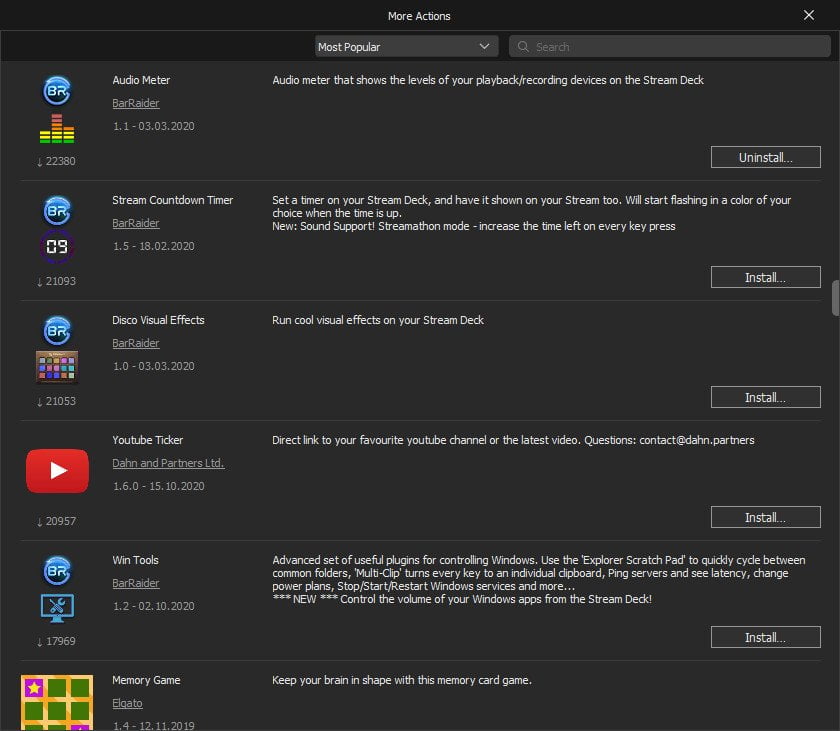The width and height of the screenshot is (840, 731).
Task: Open BarRaider author link under Audio Meter
Action: point(136,103)
